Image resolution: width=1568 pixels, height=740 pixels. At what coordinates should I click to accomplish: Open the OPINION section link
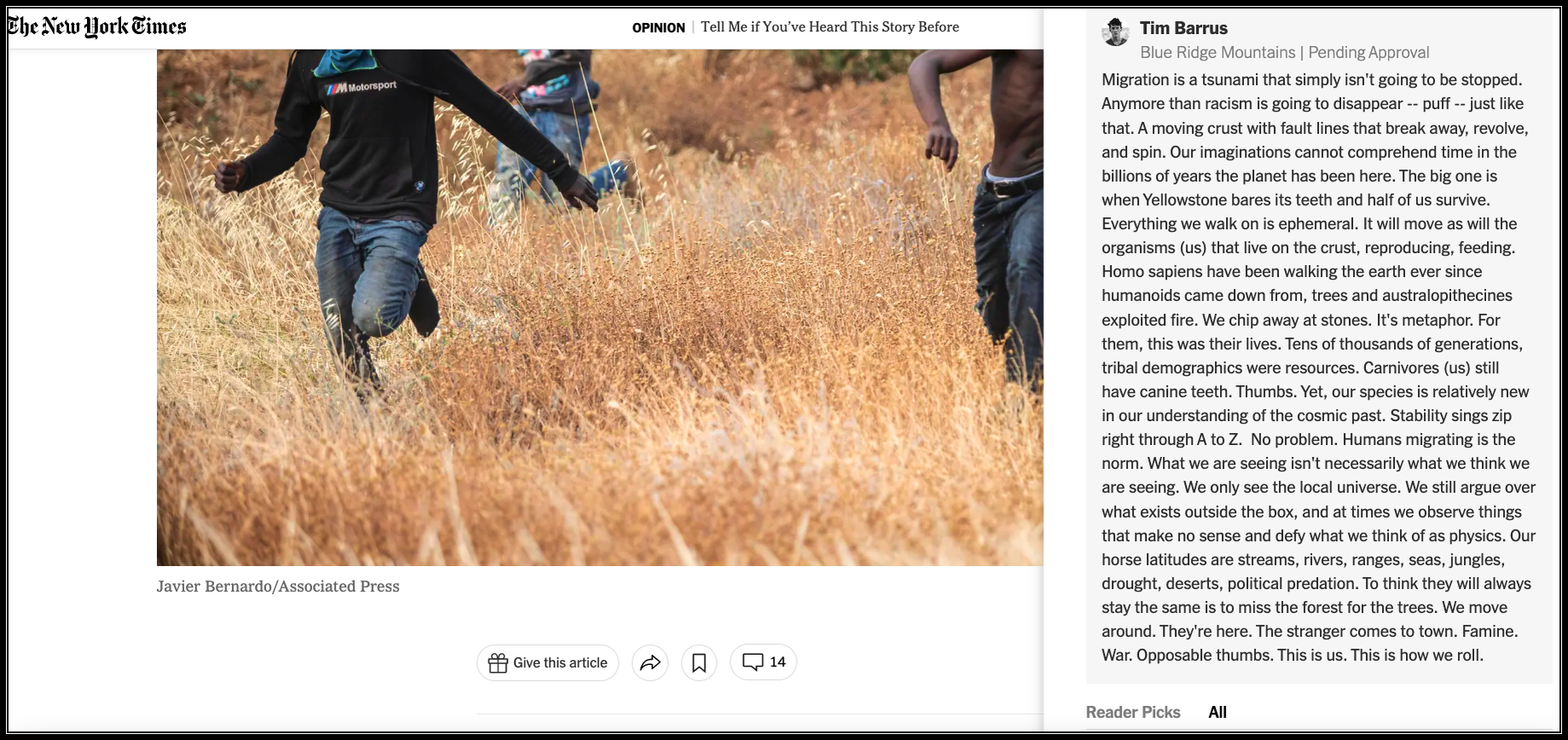coord(659,27)
